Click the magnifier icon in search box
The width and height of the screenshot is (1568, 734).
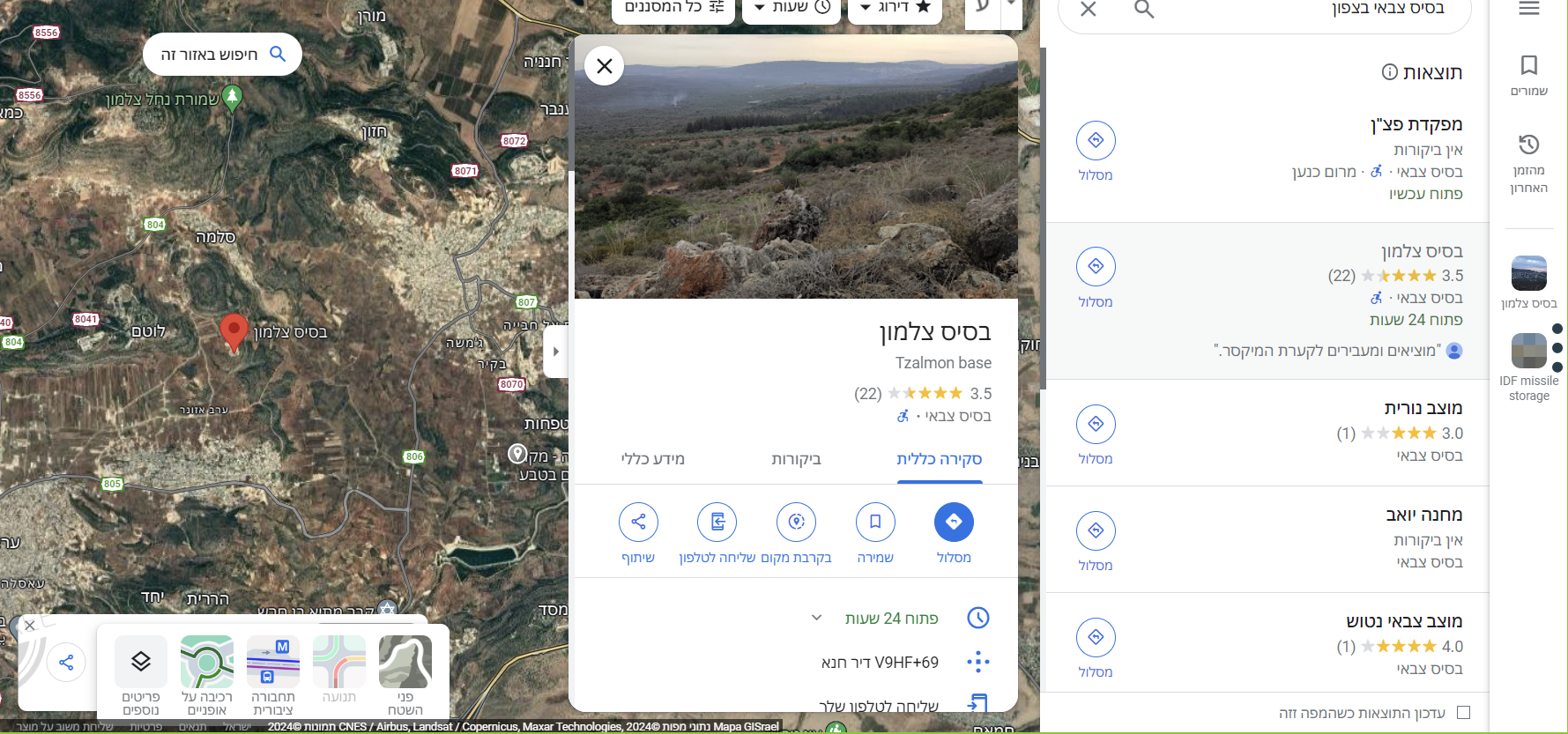(x=1144, y=9)
